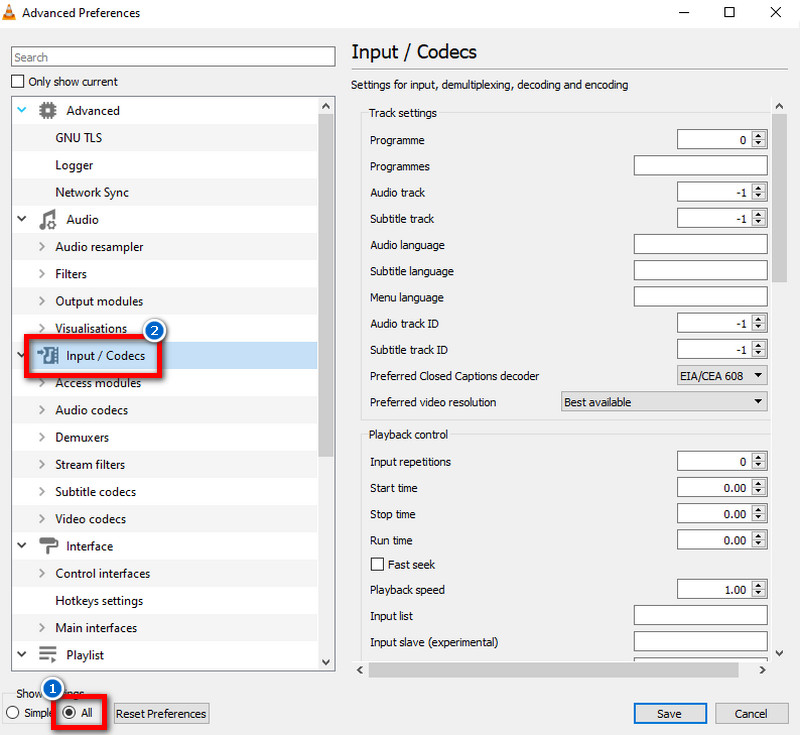Decrease Subtitle track value with down arrow
This screenshot has height=735, width=800.
pyautogui.click(x=759, y=223)
